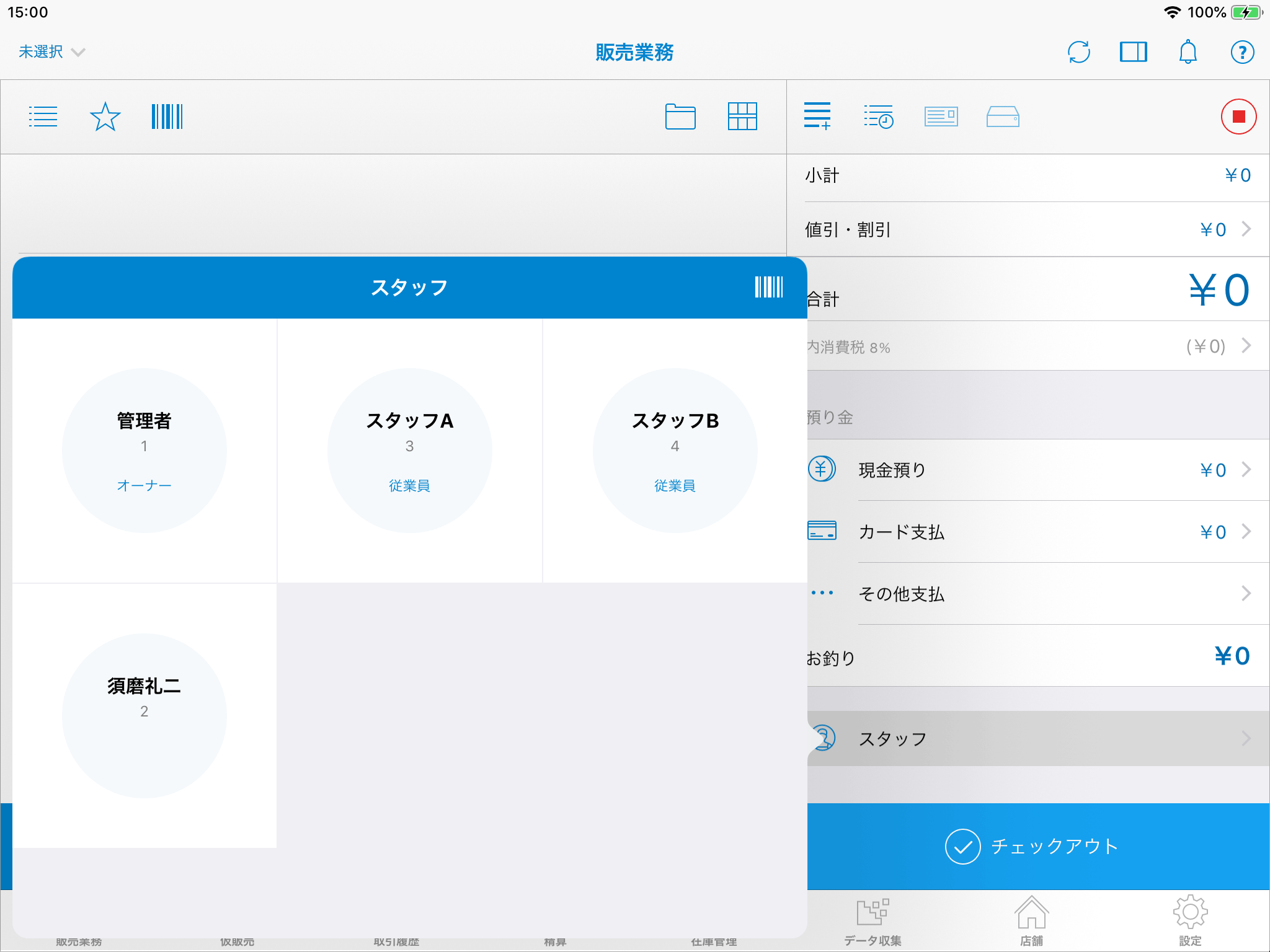This screenshot has height=952, width=1270.
Task: Tap the barcode scan icon in toolbar
Action: pyautogui.click(x=167, y=117)
